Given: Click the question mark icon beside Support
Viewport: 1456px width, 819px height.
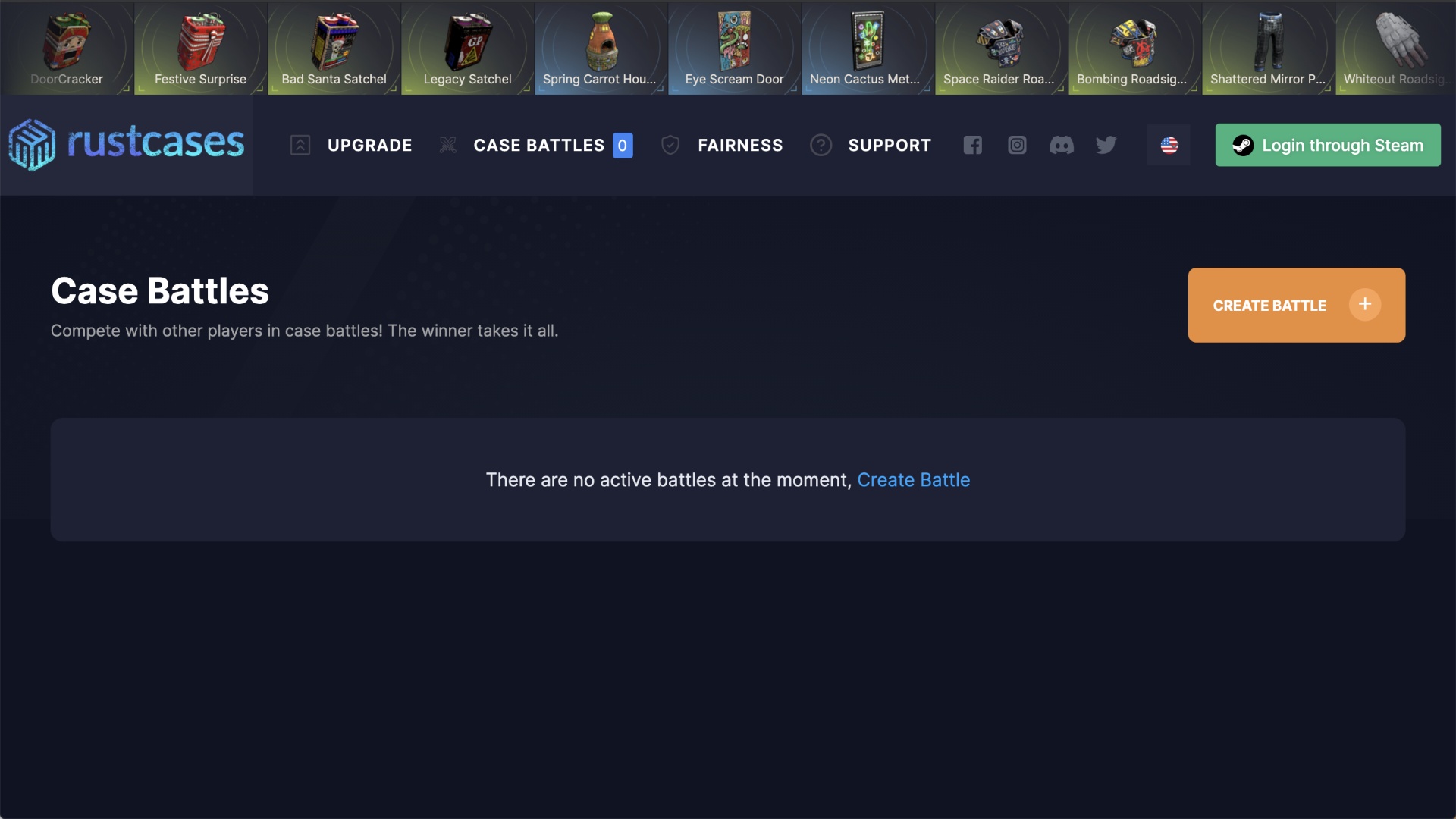Looking at the screenshot, I should point(821,145).
